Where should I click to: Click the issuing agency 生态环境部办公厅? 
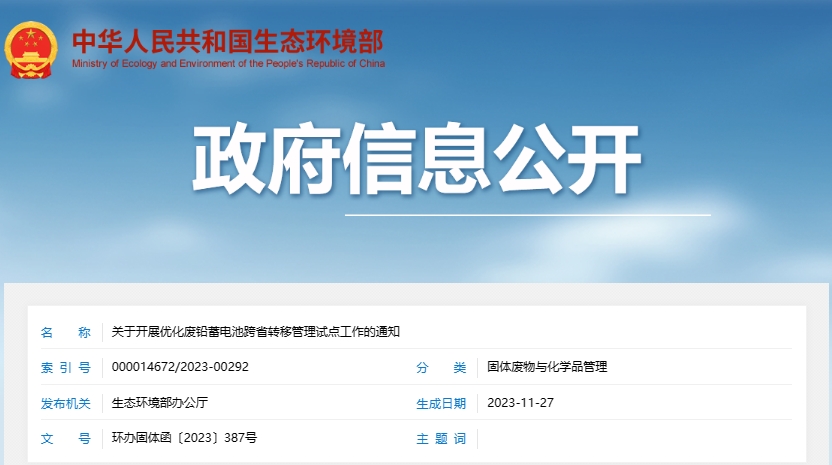click(160, 403)
